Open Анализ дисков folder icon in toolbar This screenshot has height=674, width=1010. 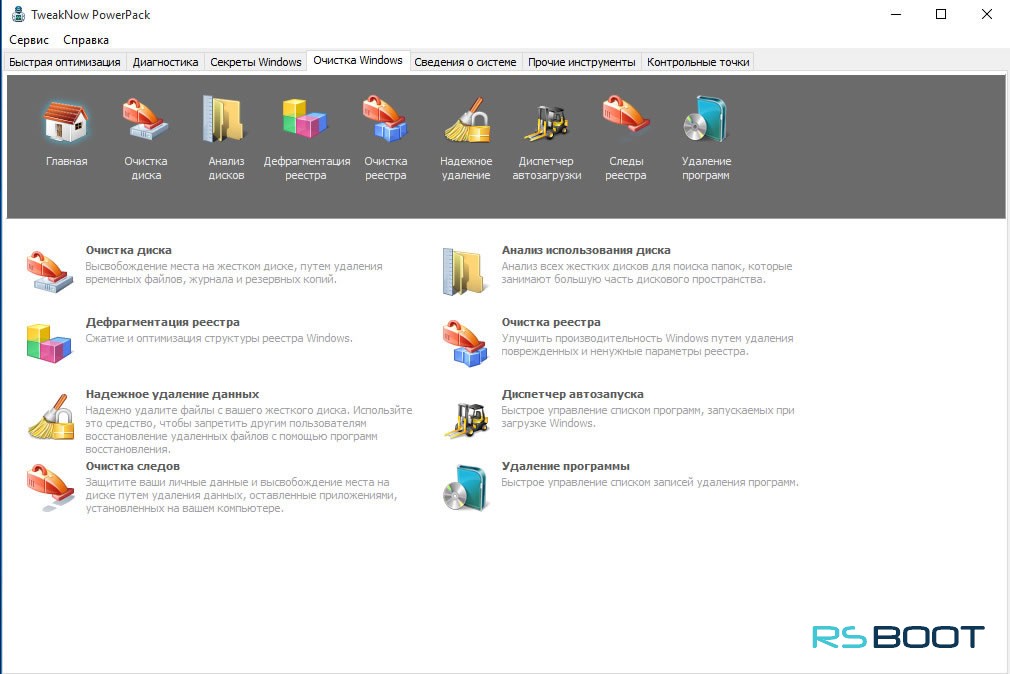tap(225, 119)
